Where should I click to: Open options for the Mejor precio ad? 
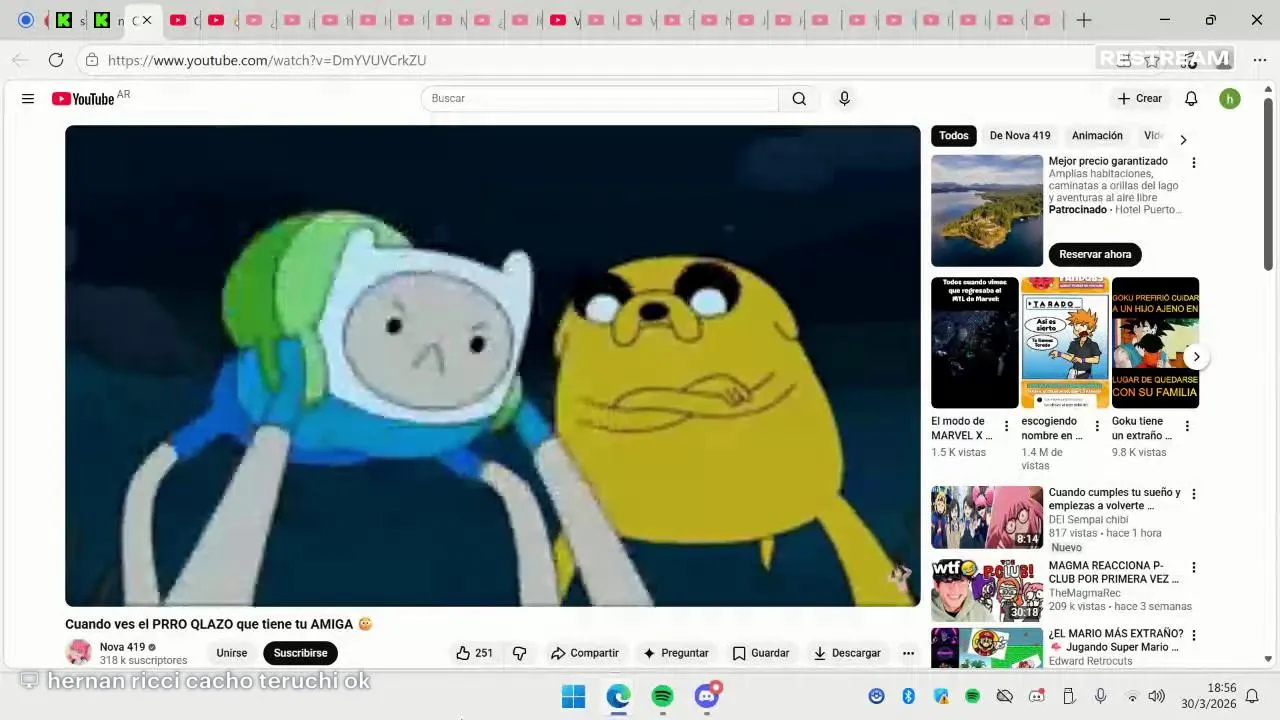point(1193,162)
